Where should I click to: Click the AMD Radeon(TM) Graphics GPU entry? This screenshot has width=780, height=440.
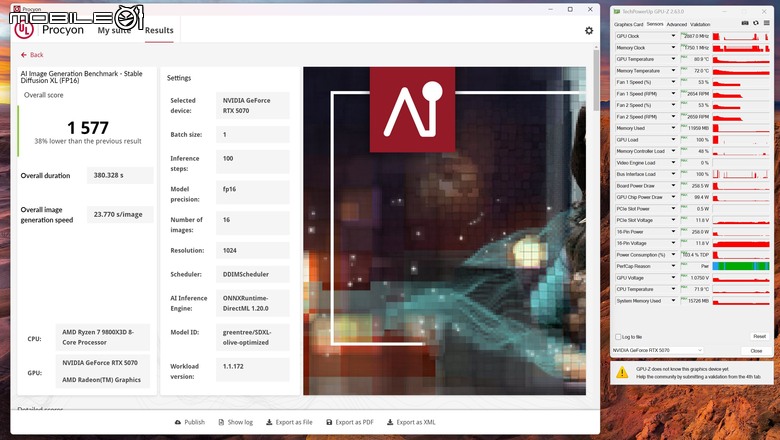pyautogui.click(x=101, y=380)
